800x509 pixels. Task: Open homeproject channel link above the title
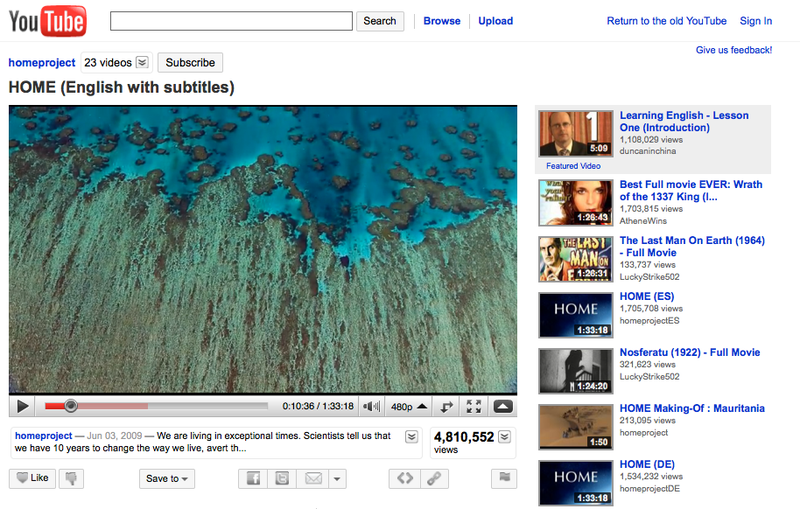pos(42,62)
